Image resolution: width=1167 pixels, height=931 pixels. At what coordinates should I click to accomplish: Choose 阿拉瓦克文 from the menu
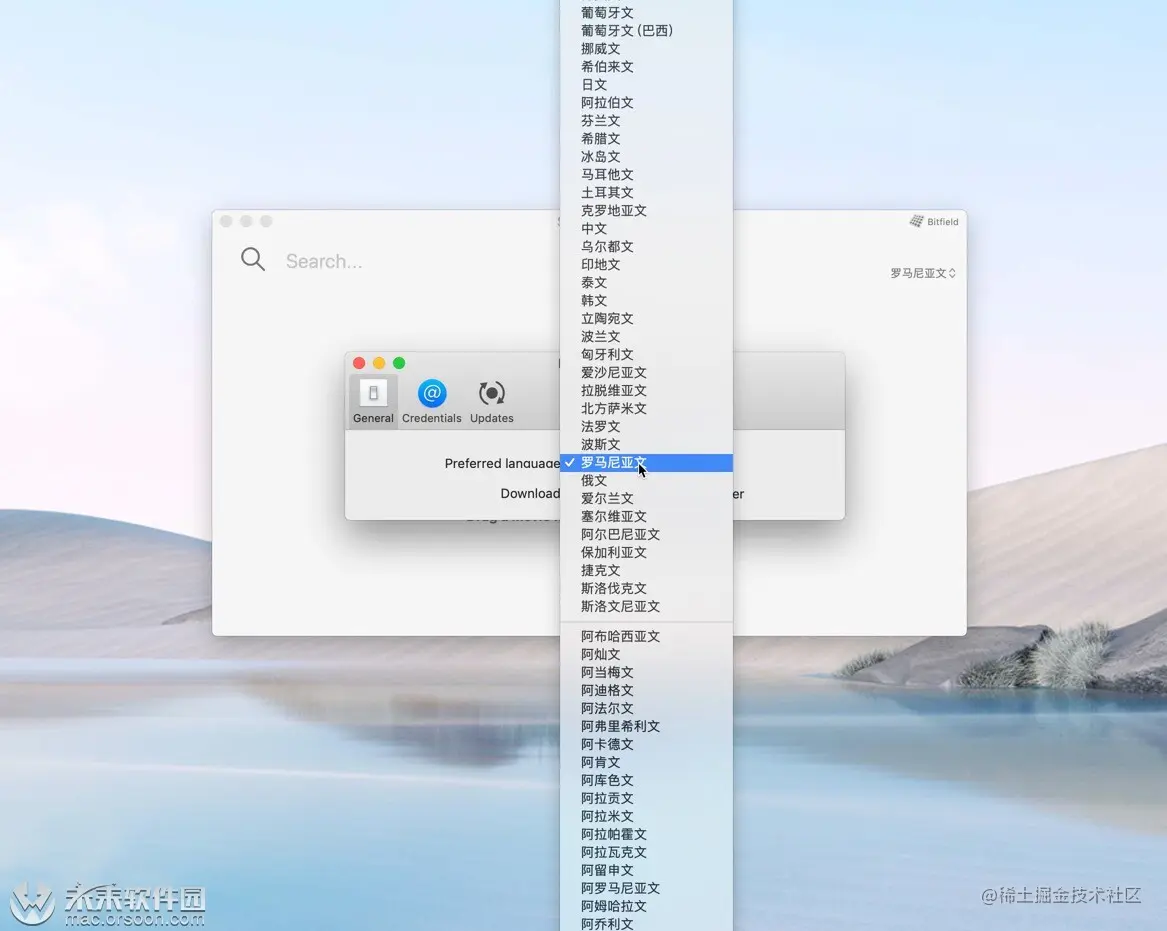point(646,852)
